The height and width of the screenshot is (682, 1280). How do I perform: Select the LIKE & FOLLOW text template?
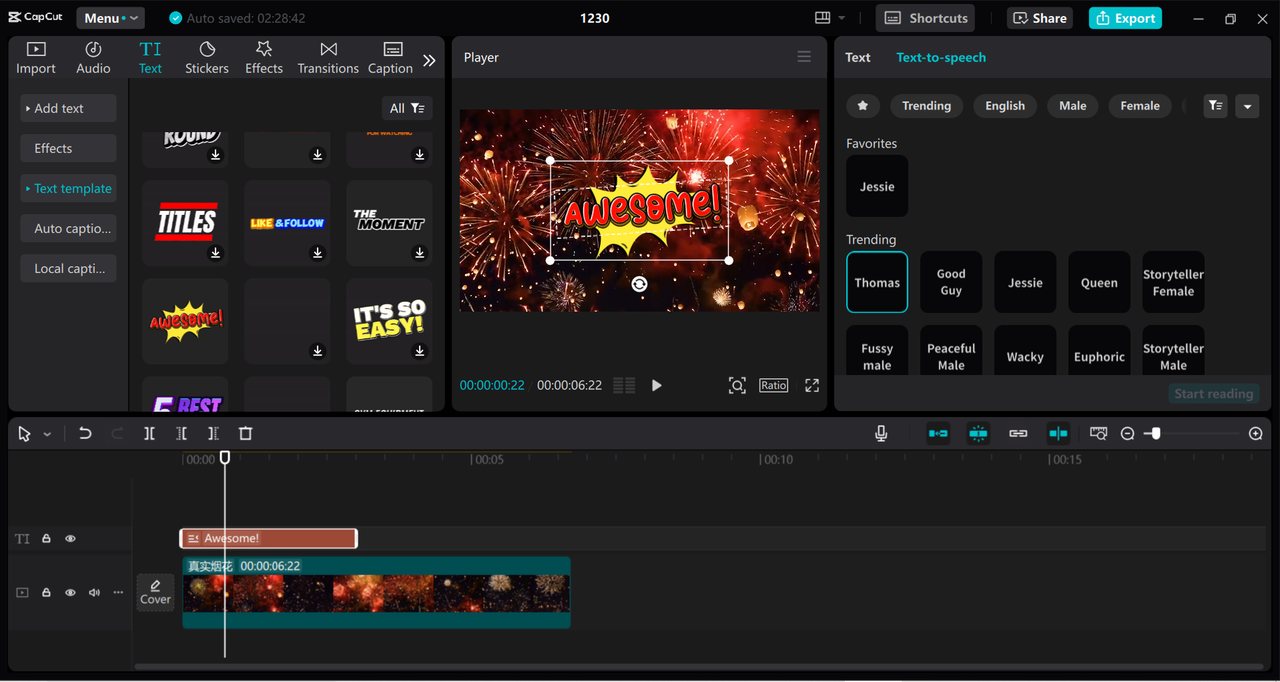(x=287, y=222)
